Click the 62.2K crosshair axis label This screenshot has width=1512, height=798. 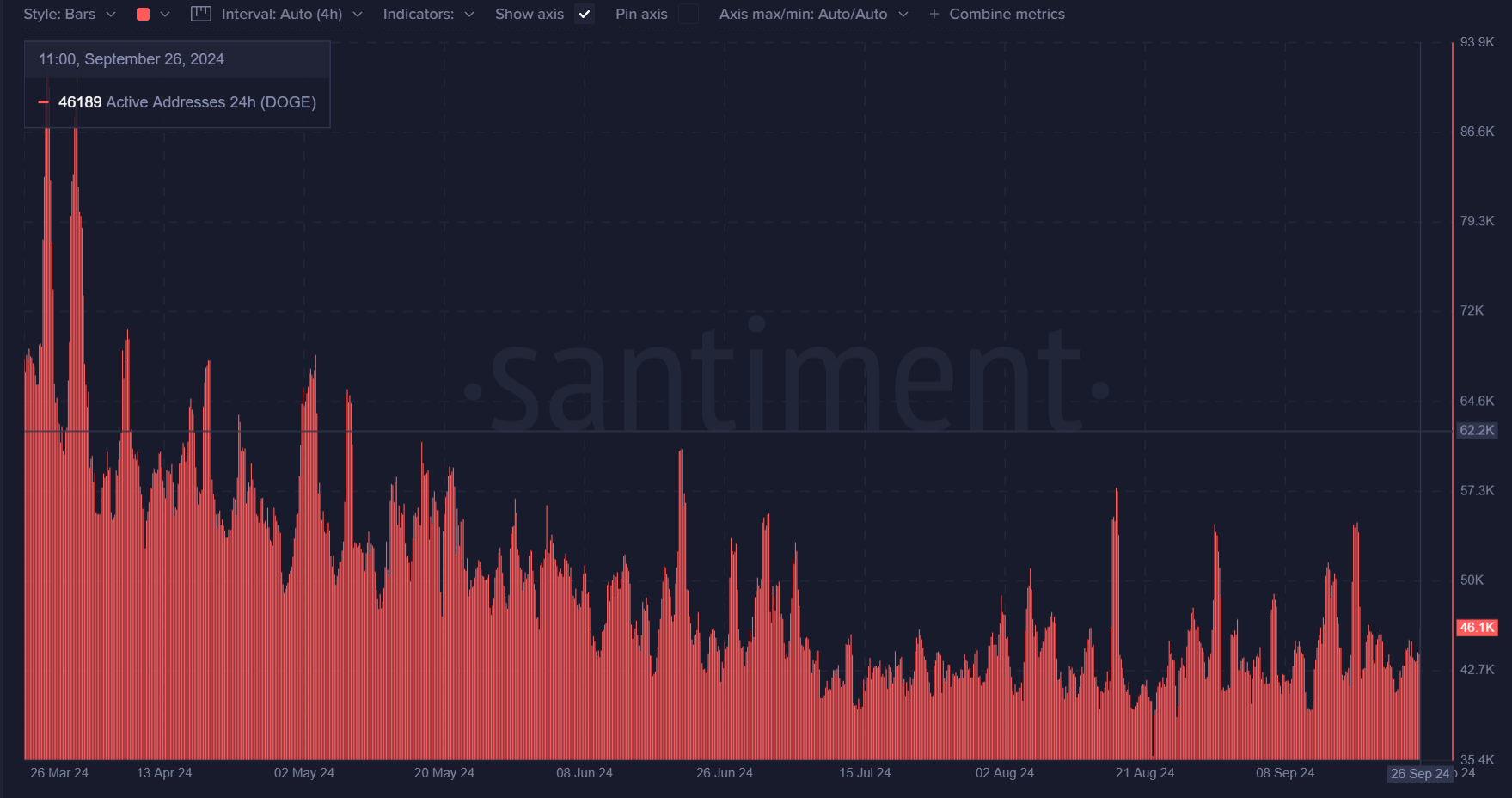point(1477,430)
